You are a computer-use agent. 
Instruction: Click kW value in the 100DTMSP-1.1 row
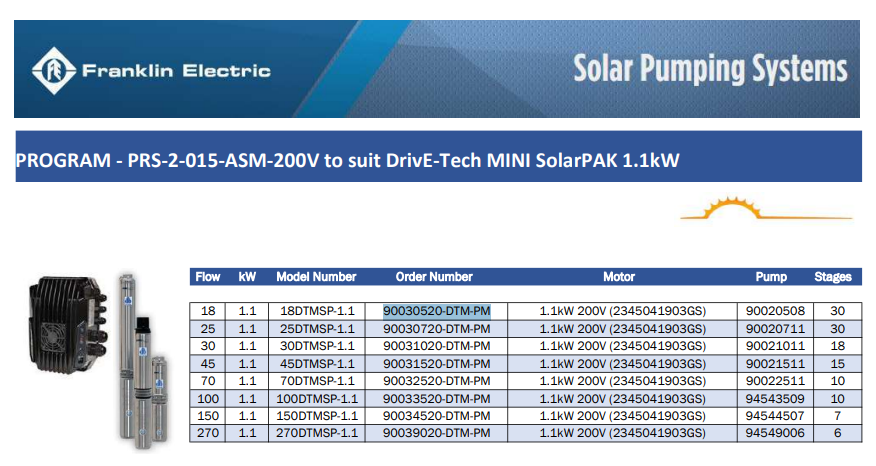[x=247, y=399]
